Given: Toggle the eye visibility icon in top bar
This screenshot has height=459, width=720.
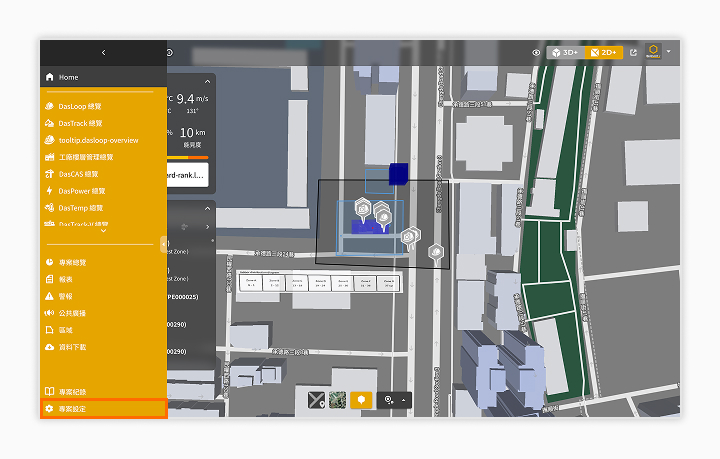Looking at the screenshot, I should [536, 53].
